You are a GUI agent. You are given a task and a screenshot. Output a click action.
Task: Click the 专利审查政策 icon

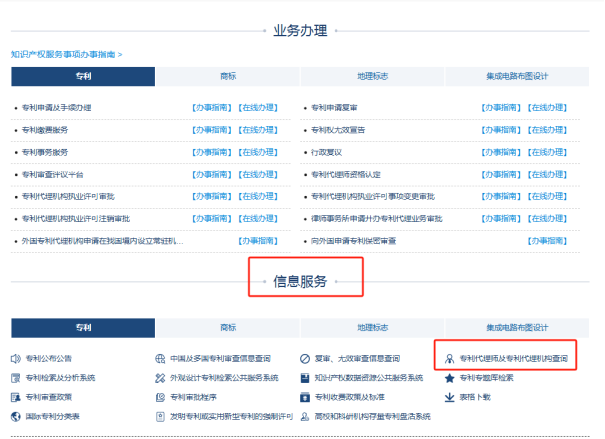click(x=16, y=397)
